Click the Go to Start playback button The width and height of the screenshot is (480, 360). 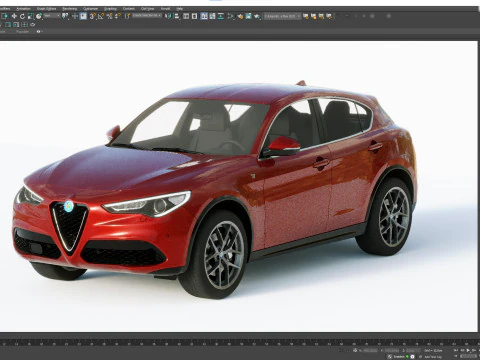pos(456,350)
